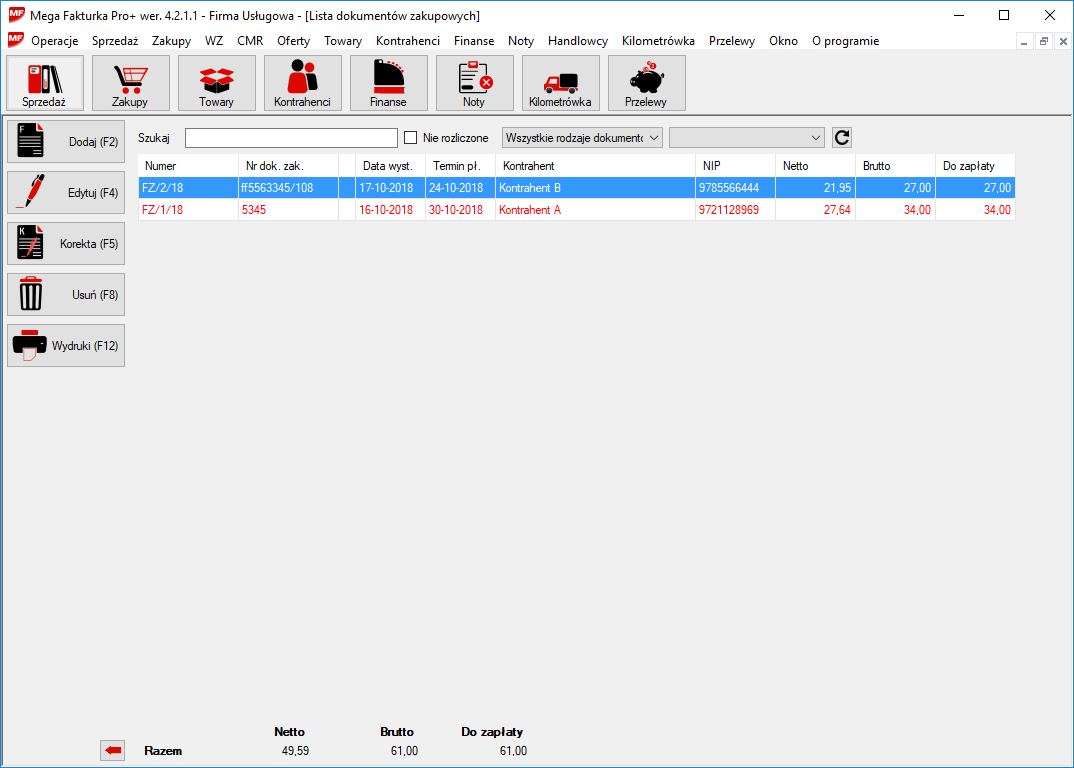Open the Kontrahenci menu in the menu bar
Screen dimensions: 1074x768
pyautogui.click(x=407, y=41)
